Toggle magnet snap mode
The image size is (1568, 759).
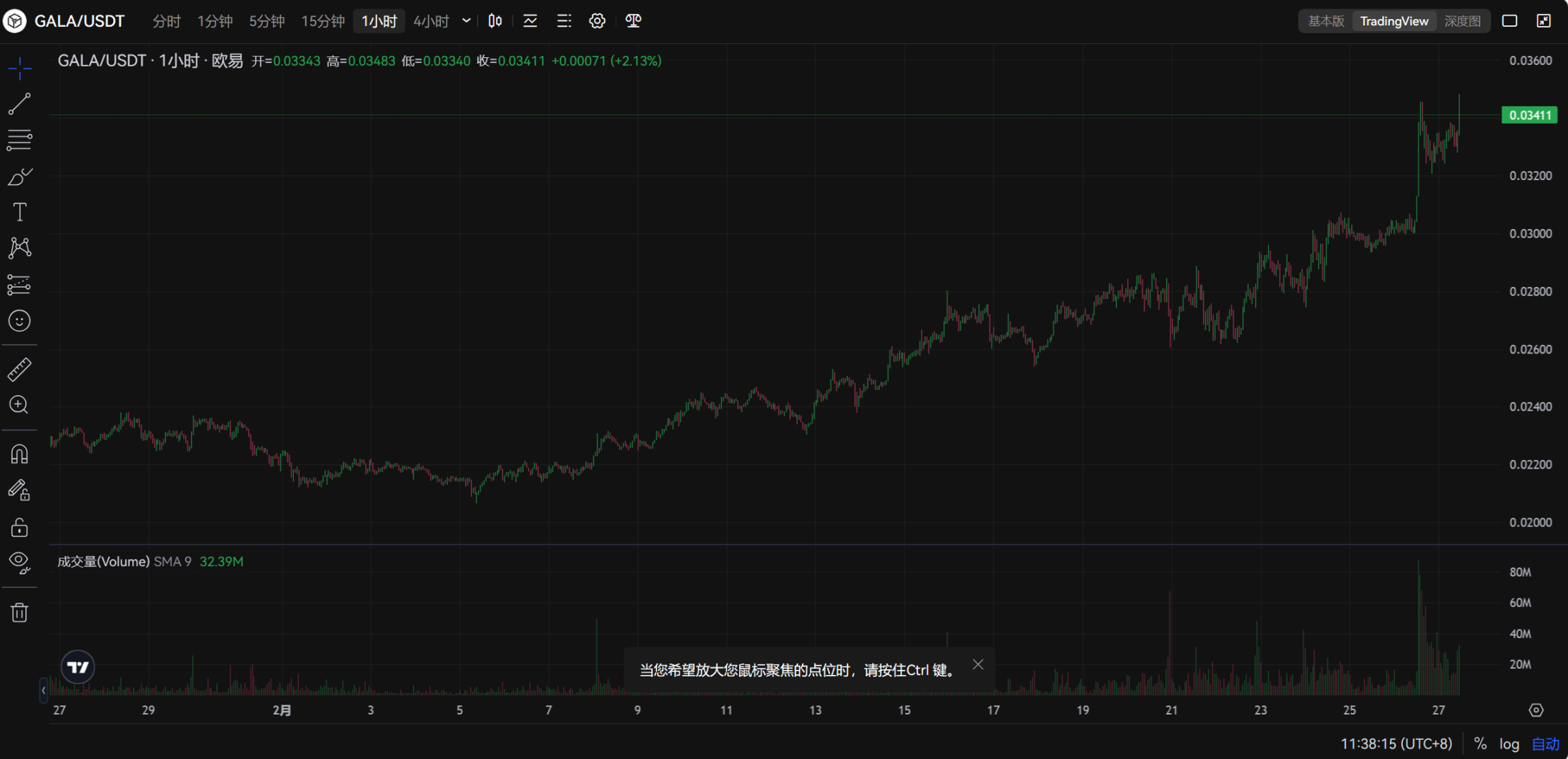coord(19,454)
